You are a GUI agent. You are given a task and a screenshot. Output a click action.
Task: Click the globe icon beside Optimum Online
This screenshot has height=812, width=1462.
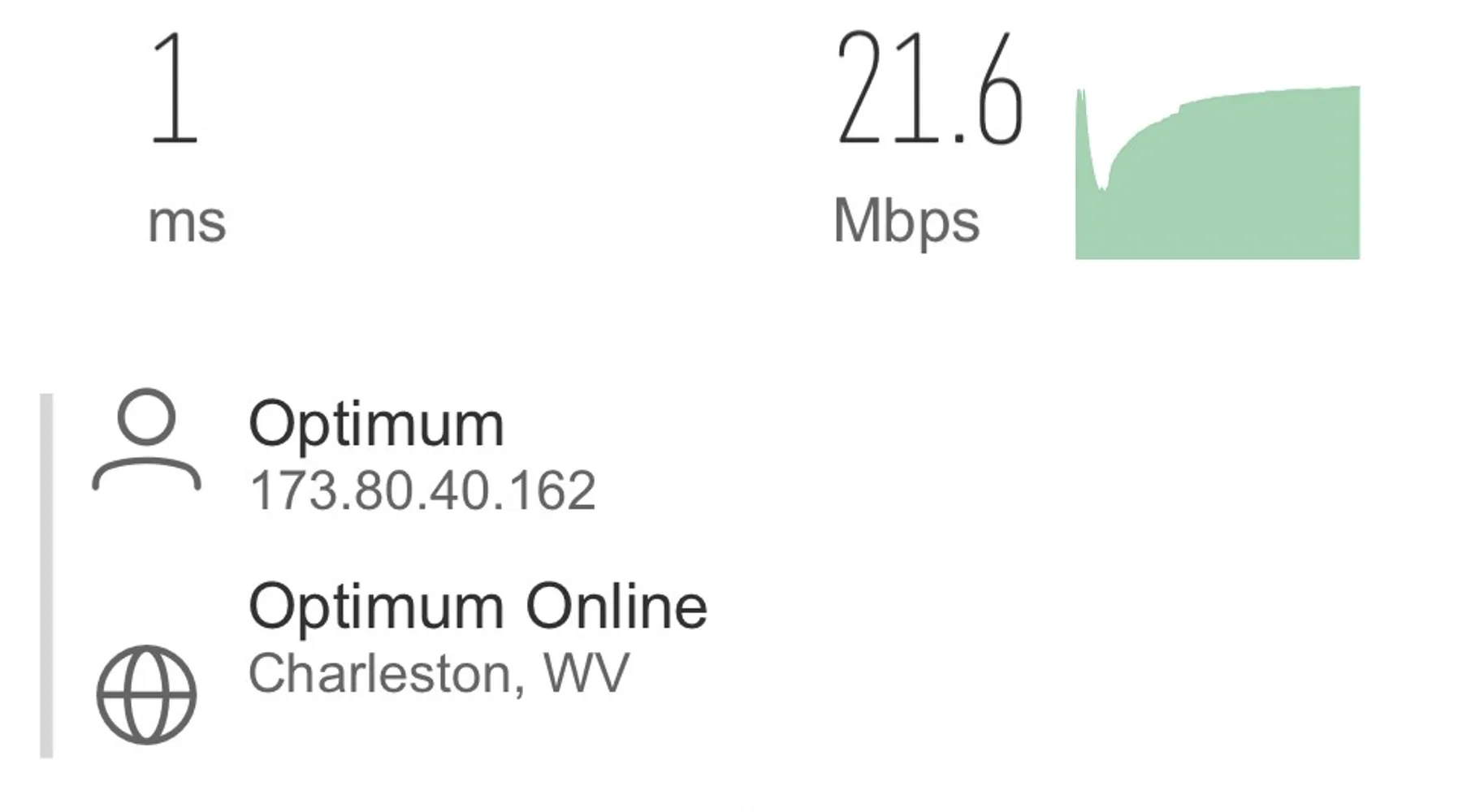tap(146, 695)
